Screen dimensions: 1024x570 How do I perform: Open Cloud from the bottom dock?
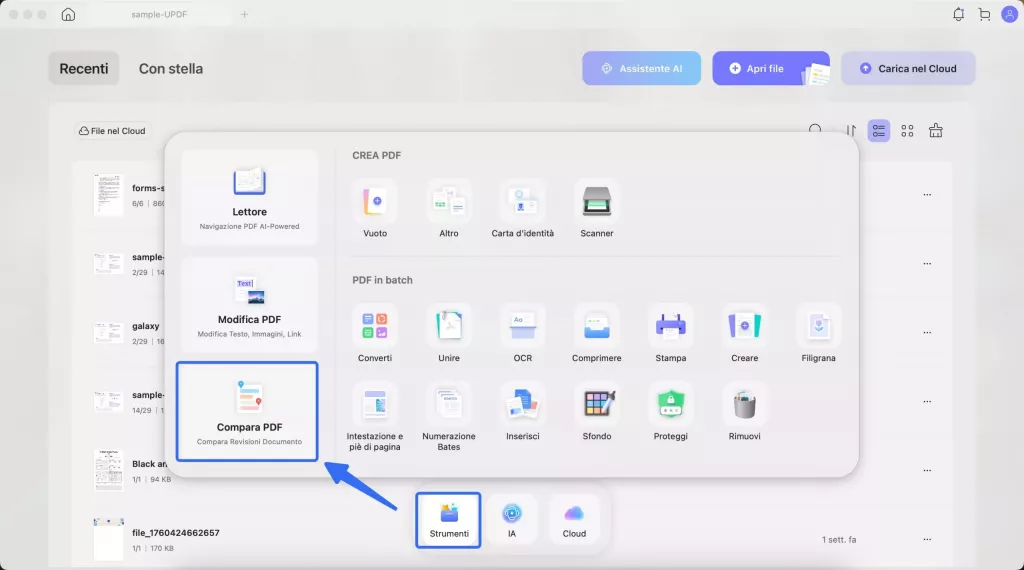pyautogui.click(x=574, y=520)
